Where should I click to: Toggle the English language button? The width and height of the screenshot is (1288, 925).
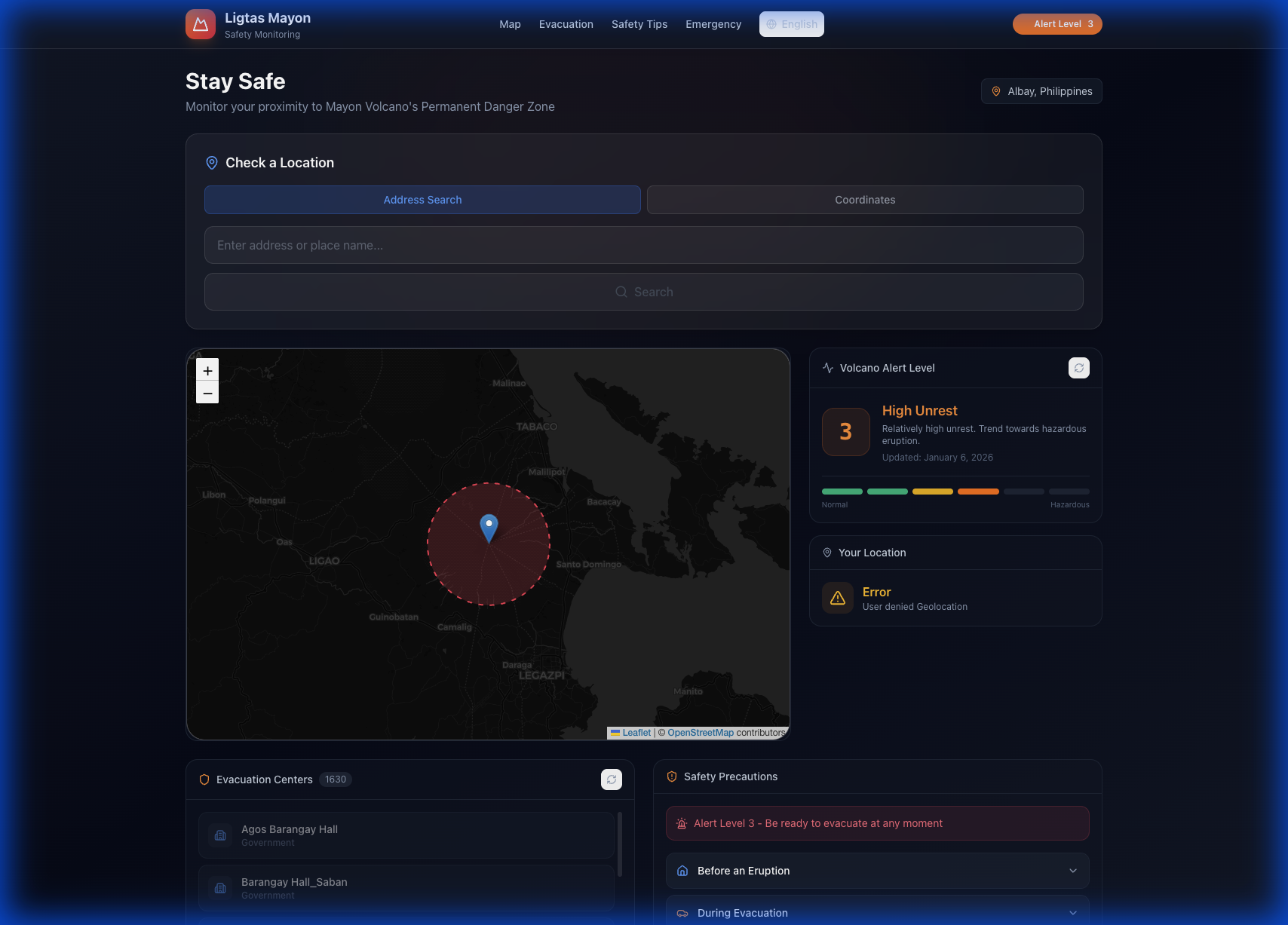pos(791,23)
